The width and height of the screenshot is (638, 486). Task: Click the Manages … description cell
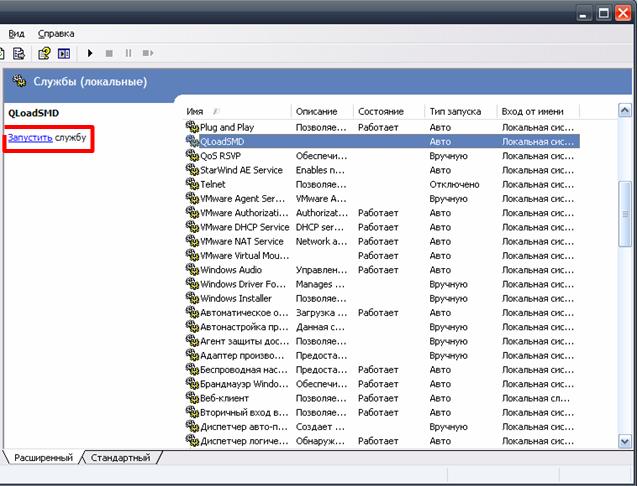[320, 284]
